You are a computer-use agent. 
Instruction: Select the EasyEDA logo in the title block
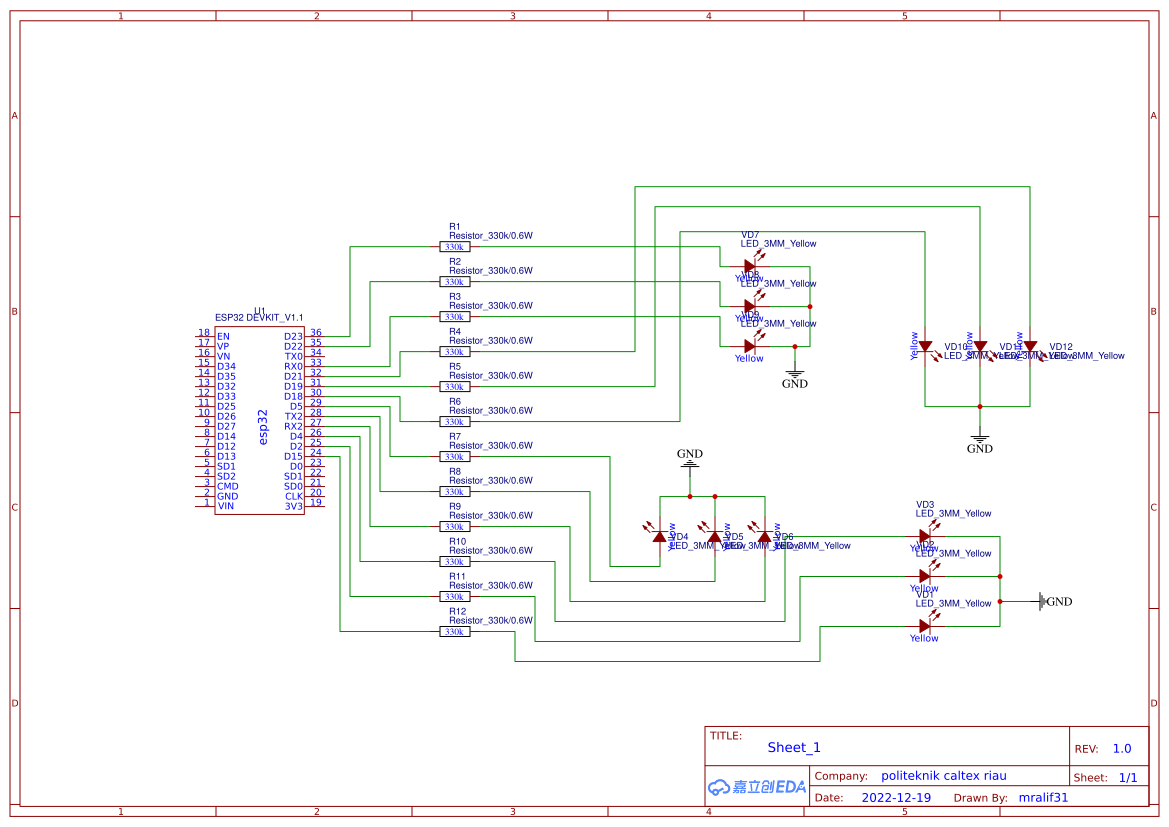755,785
